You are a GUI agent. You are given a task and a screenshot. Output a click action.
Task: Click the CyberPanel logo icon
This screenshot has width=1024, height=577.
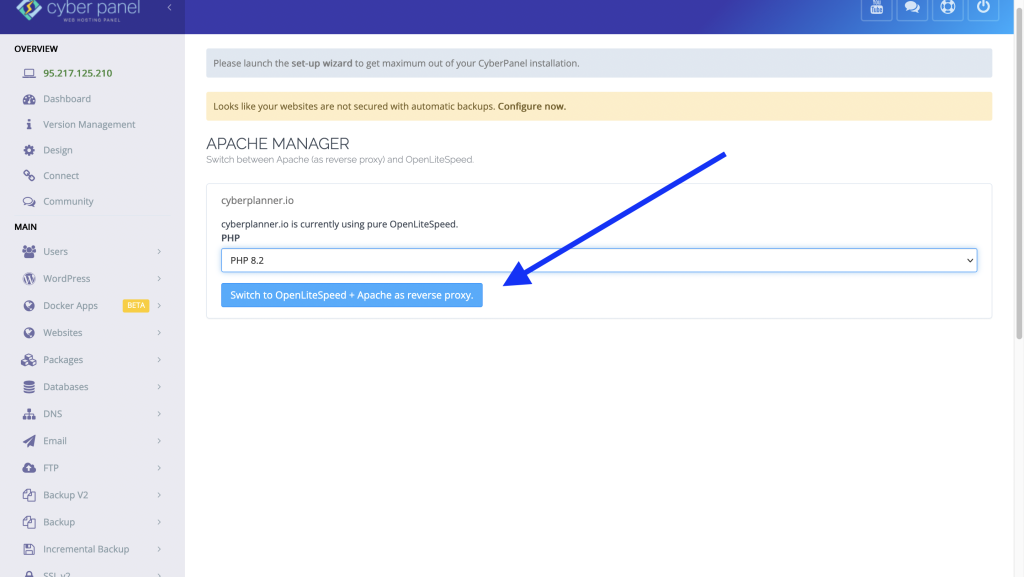pyautogui.click(x=29, y=9)
